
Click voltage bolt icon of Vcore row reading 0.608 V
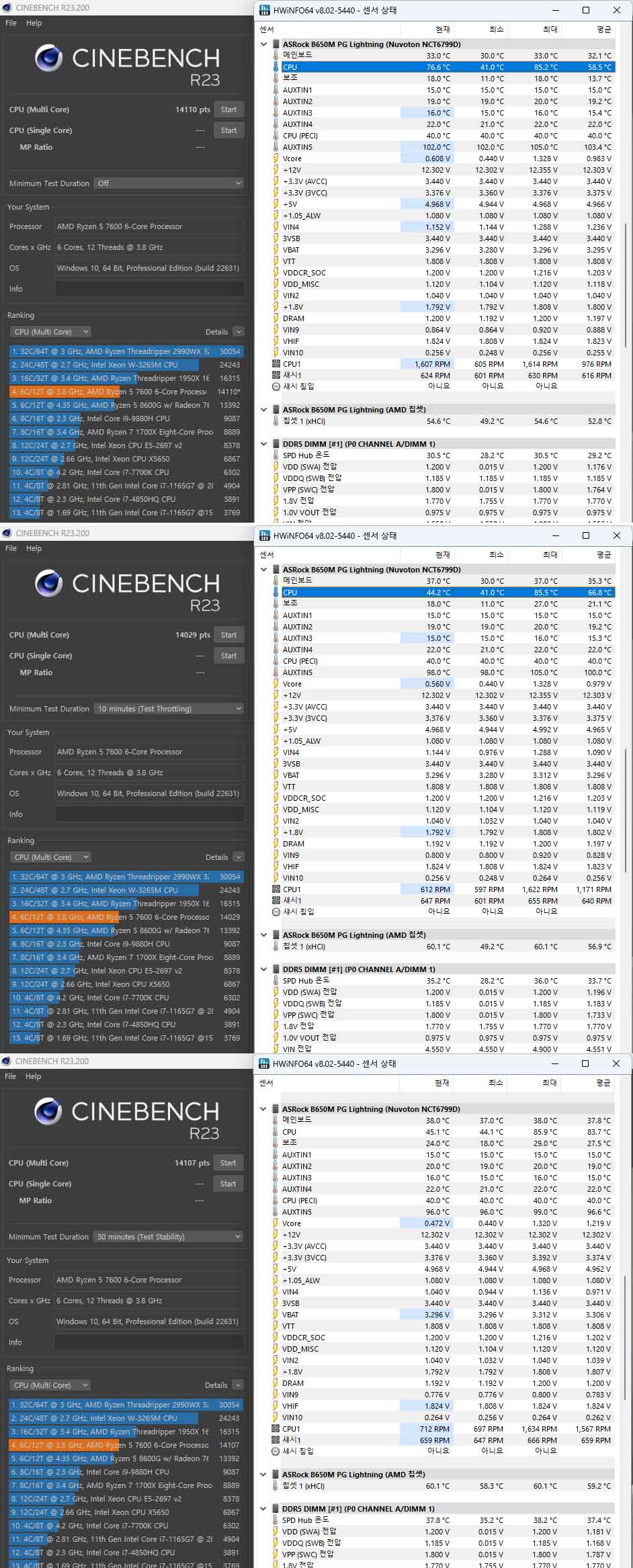(276, 159)
